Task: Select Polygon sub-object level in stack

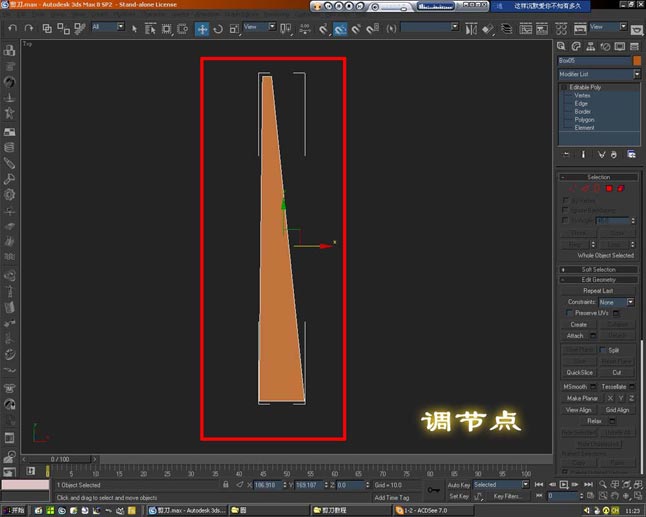Action: tap(584, 119)
